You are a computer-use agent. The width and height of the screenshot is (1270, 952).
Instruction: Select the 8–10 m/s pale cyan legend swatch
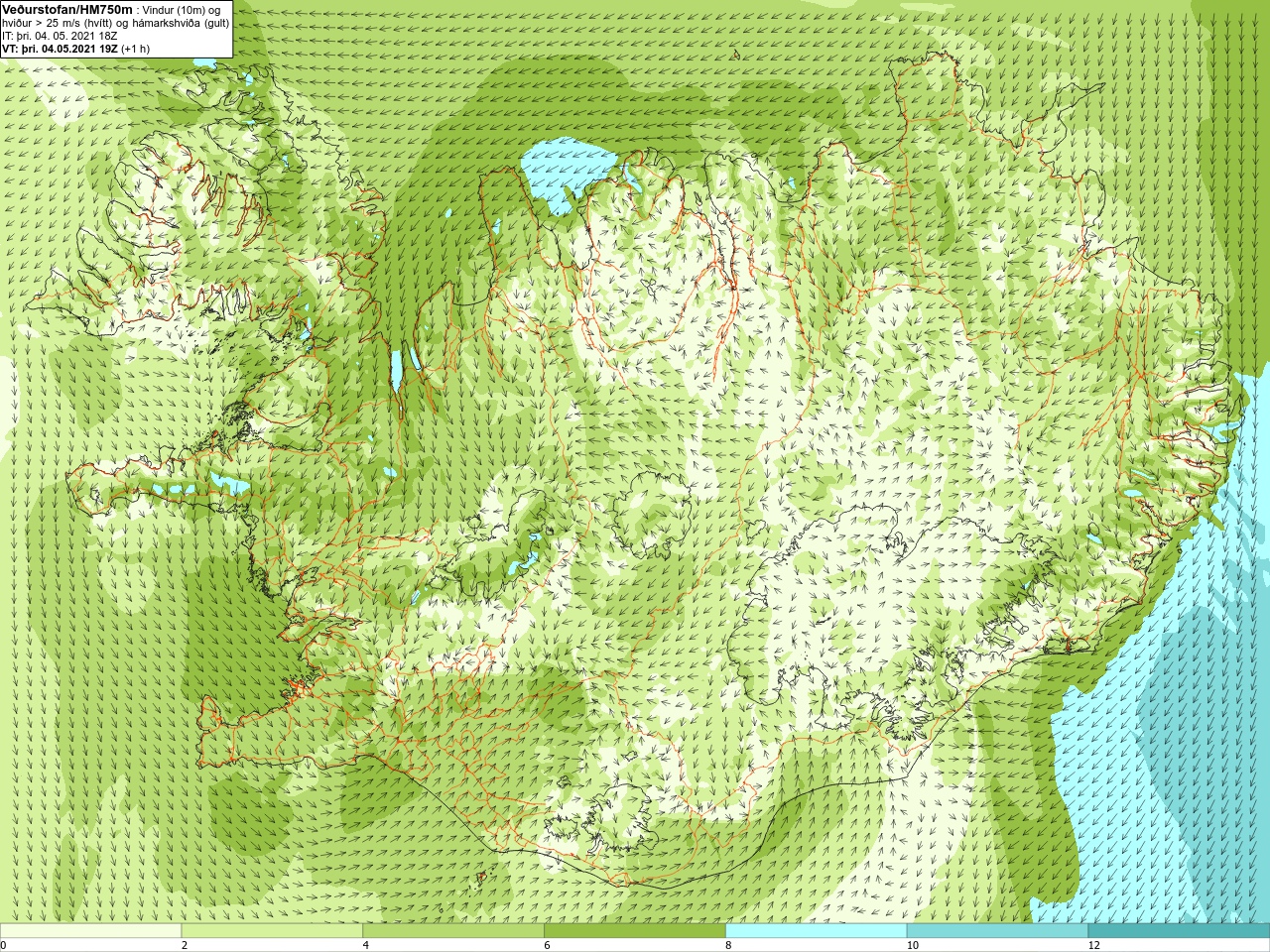[817, 931]
